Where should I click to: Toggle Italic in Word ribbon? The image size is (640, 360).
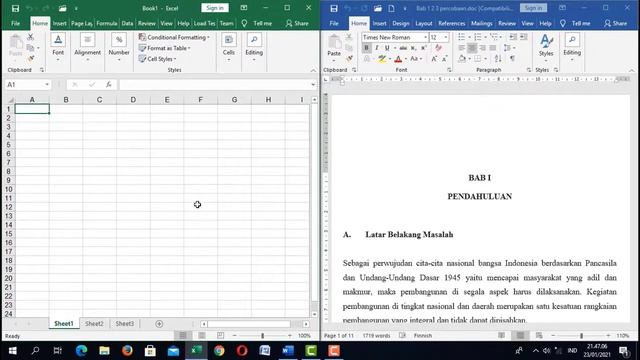tap(377, 48)
